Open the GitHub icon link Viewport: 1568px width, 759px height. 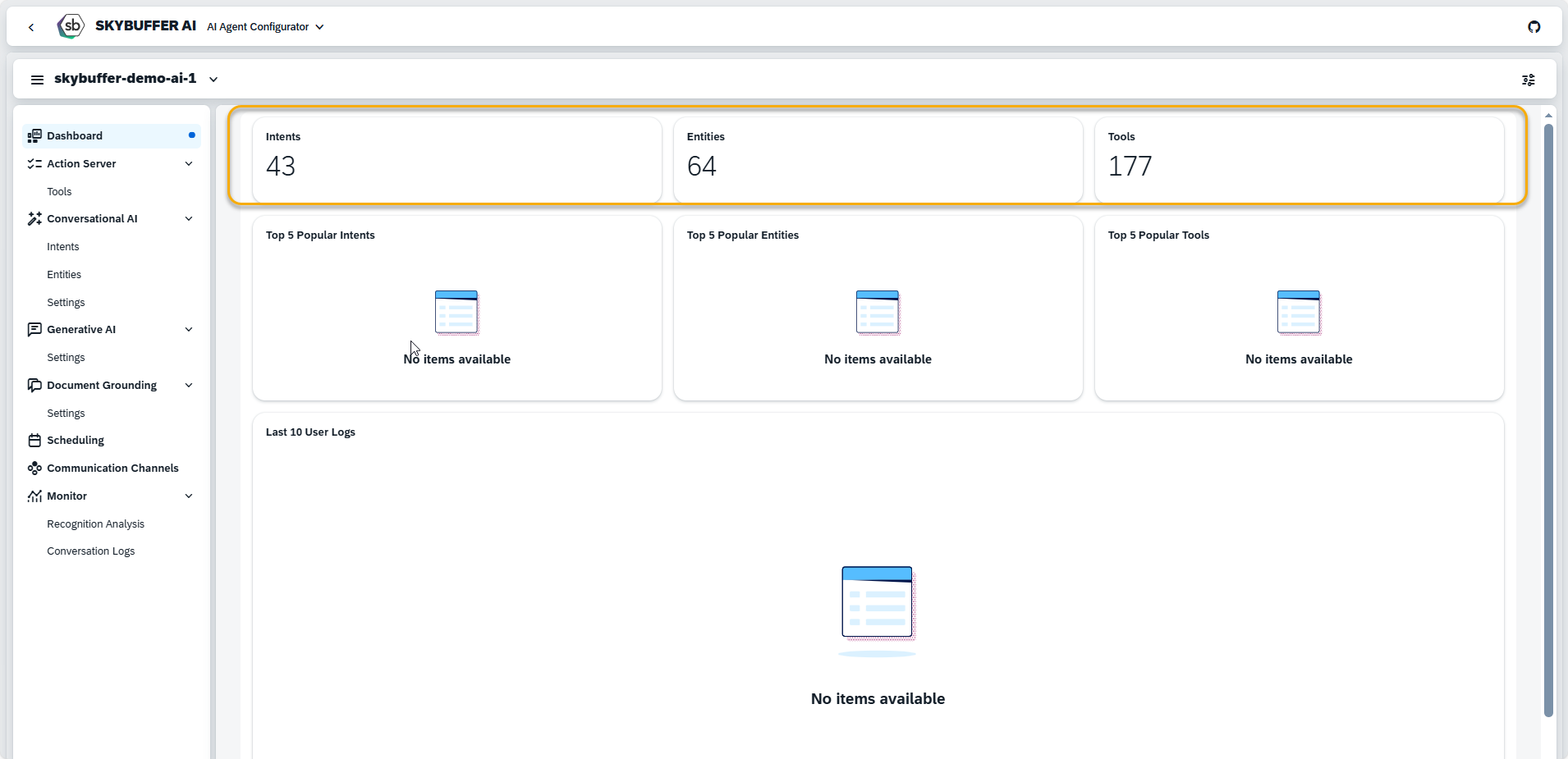1534,27
